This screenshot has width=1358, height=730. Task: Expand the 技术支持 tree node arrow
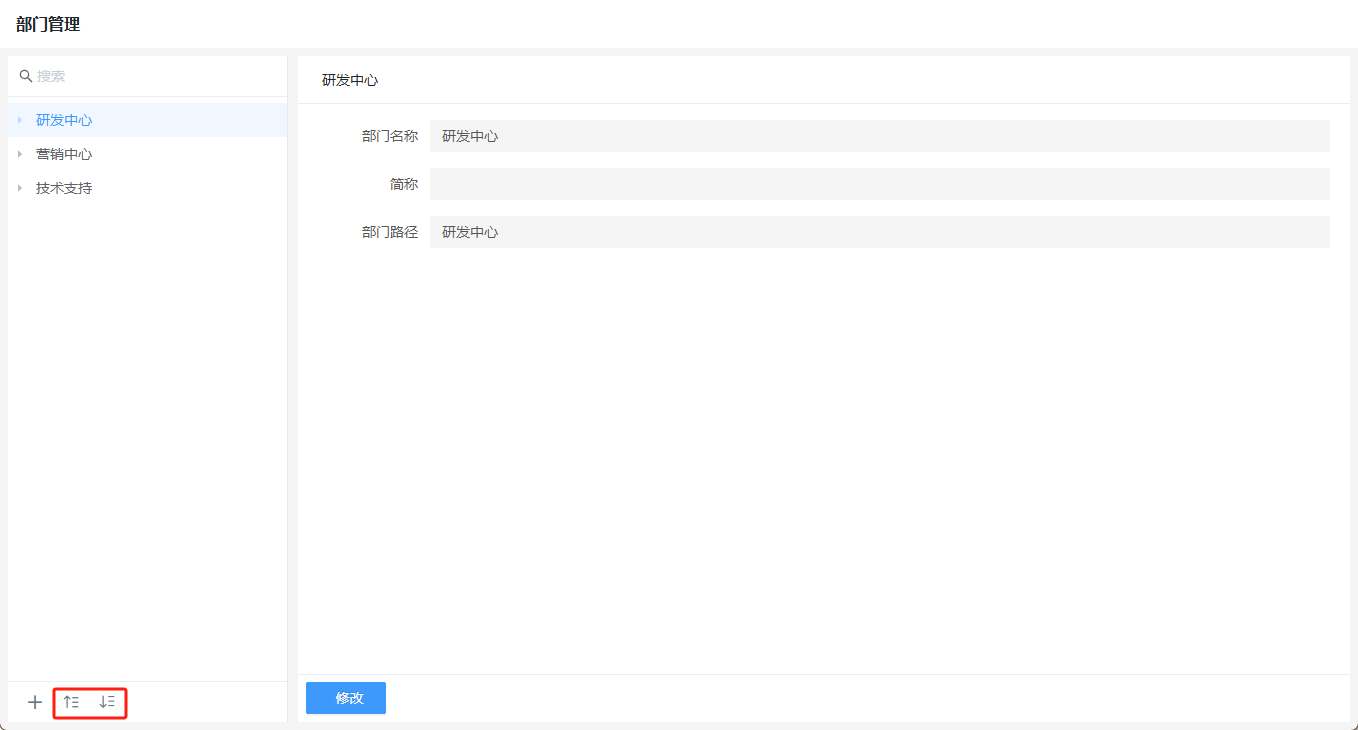pos(19,188)
